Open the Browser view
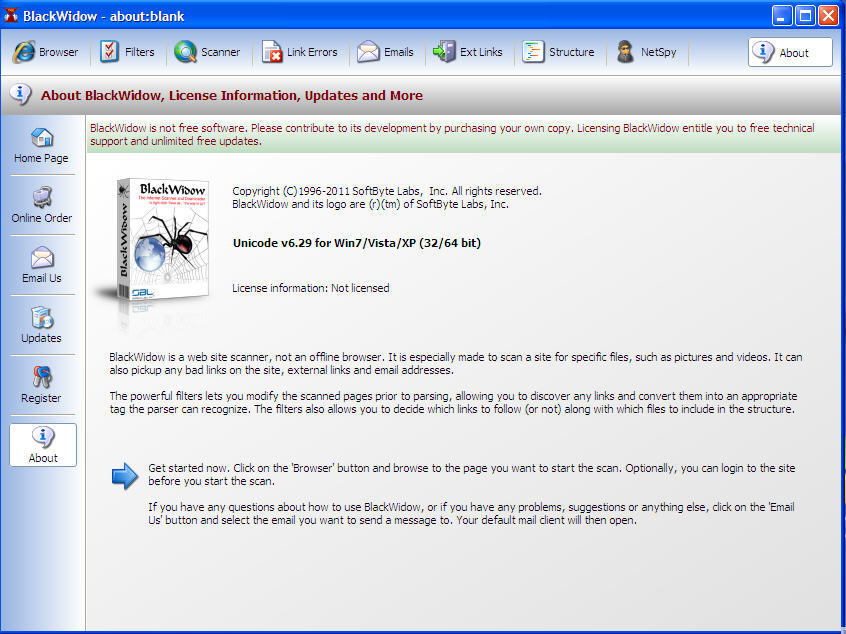 point(45,52)
